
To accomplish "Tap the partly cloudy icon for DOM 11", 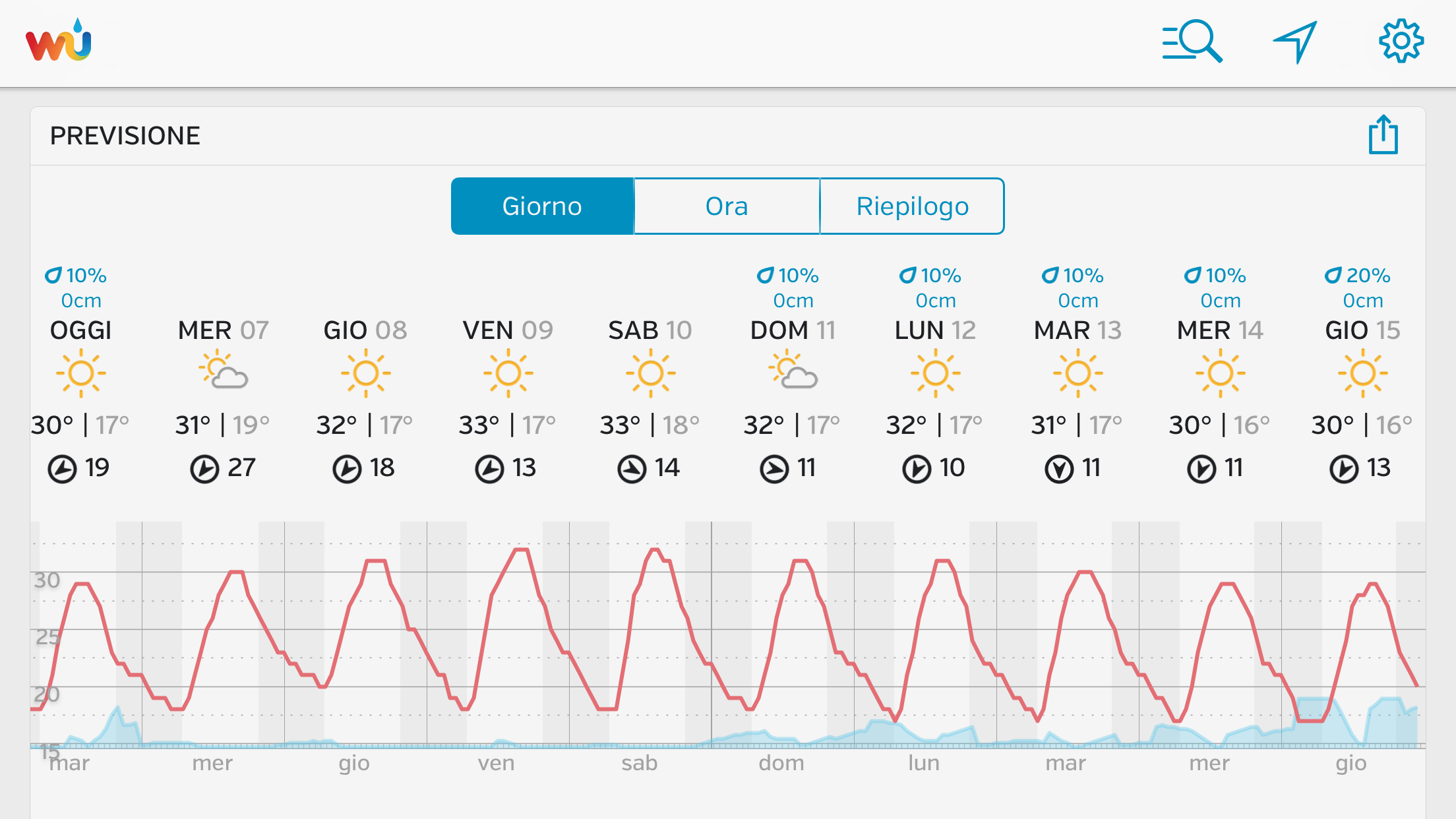I will coord(793,372).
